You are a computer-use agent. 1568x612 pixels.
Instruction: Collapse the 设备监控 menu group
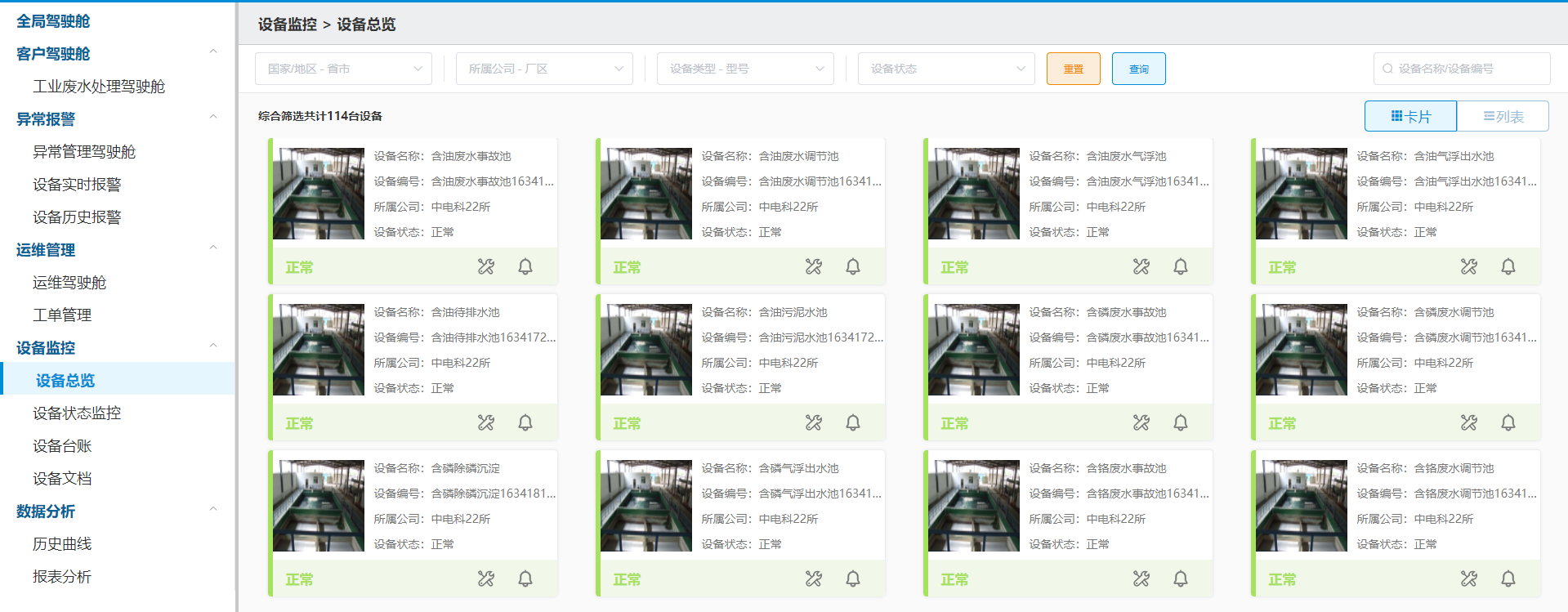pos(213,346)
